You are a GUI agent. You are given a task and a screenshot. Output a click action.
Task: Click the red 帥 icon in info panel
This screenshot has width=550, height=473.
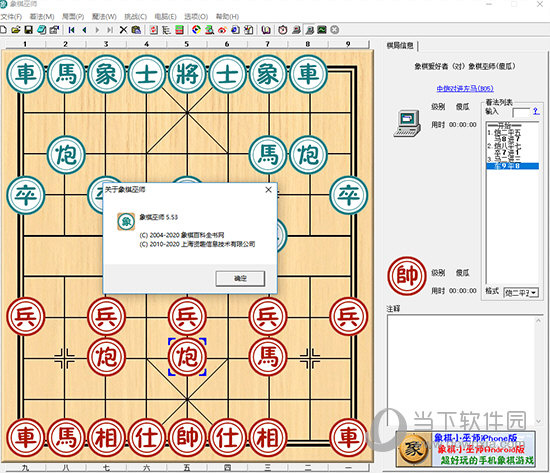tap(407, 276)
